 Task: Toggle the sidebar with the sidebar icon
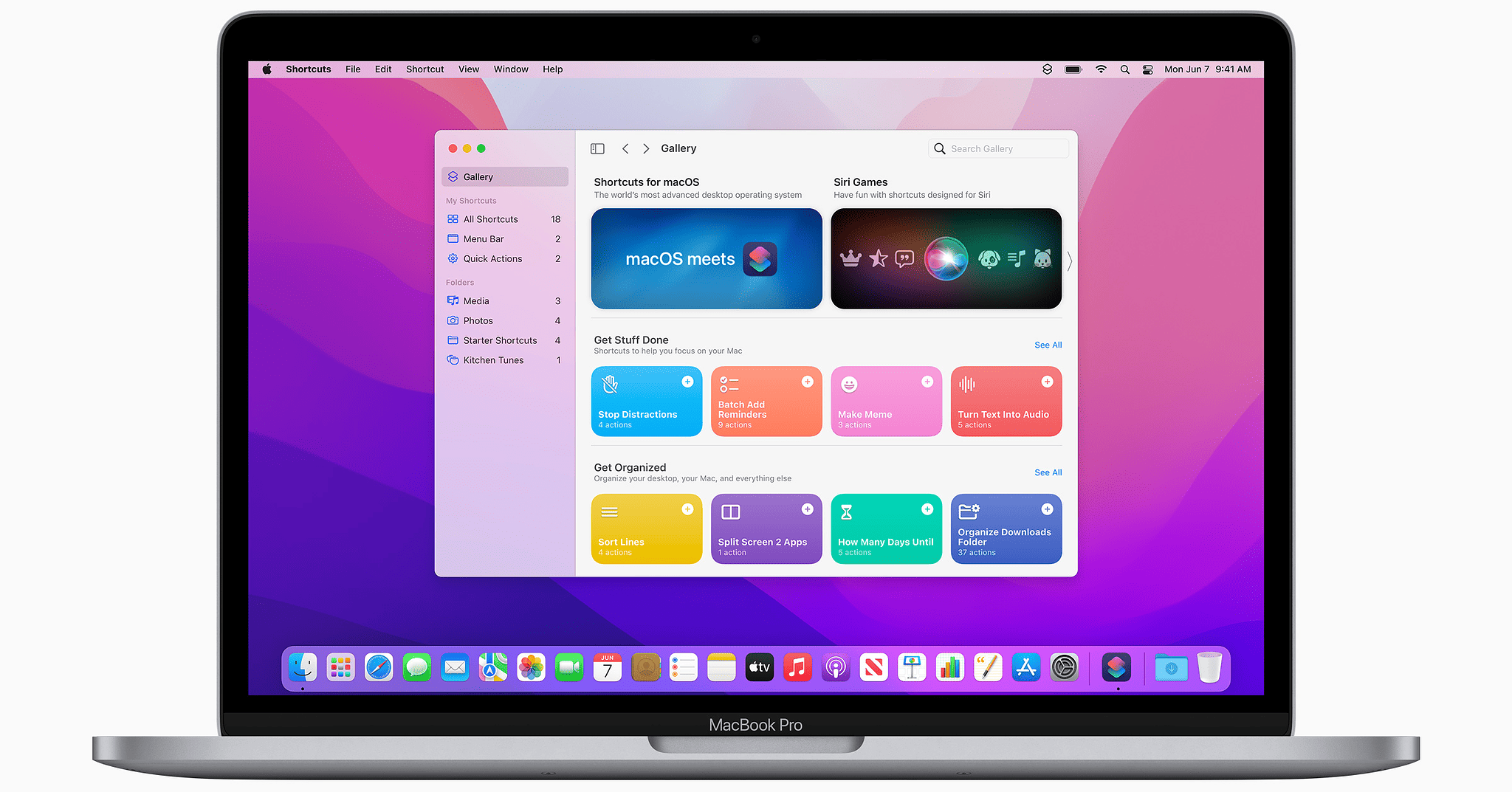click(597, 148)
